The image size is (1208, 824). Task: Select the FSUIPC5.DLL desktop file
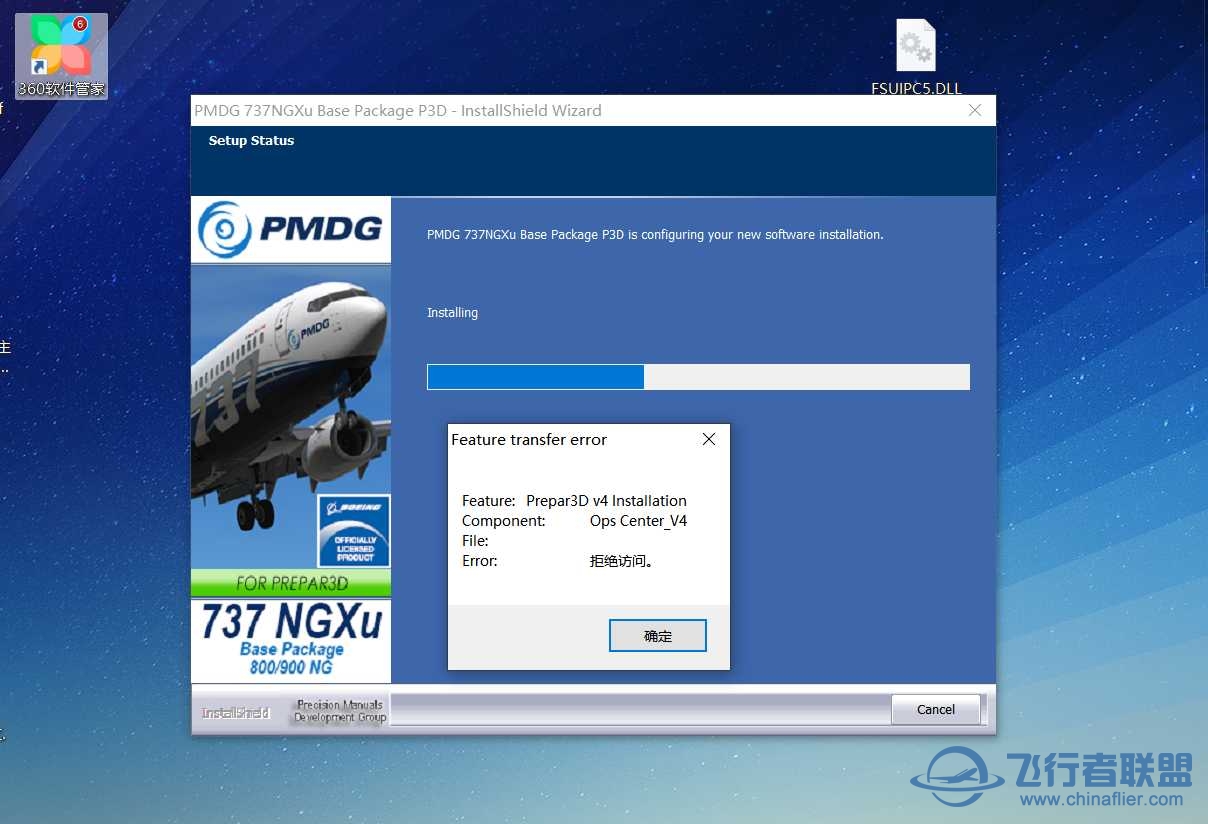(916, 57)
